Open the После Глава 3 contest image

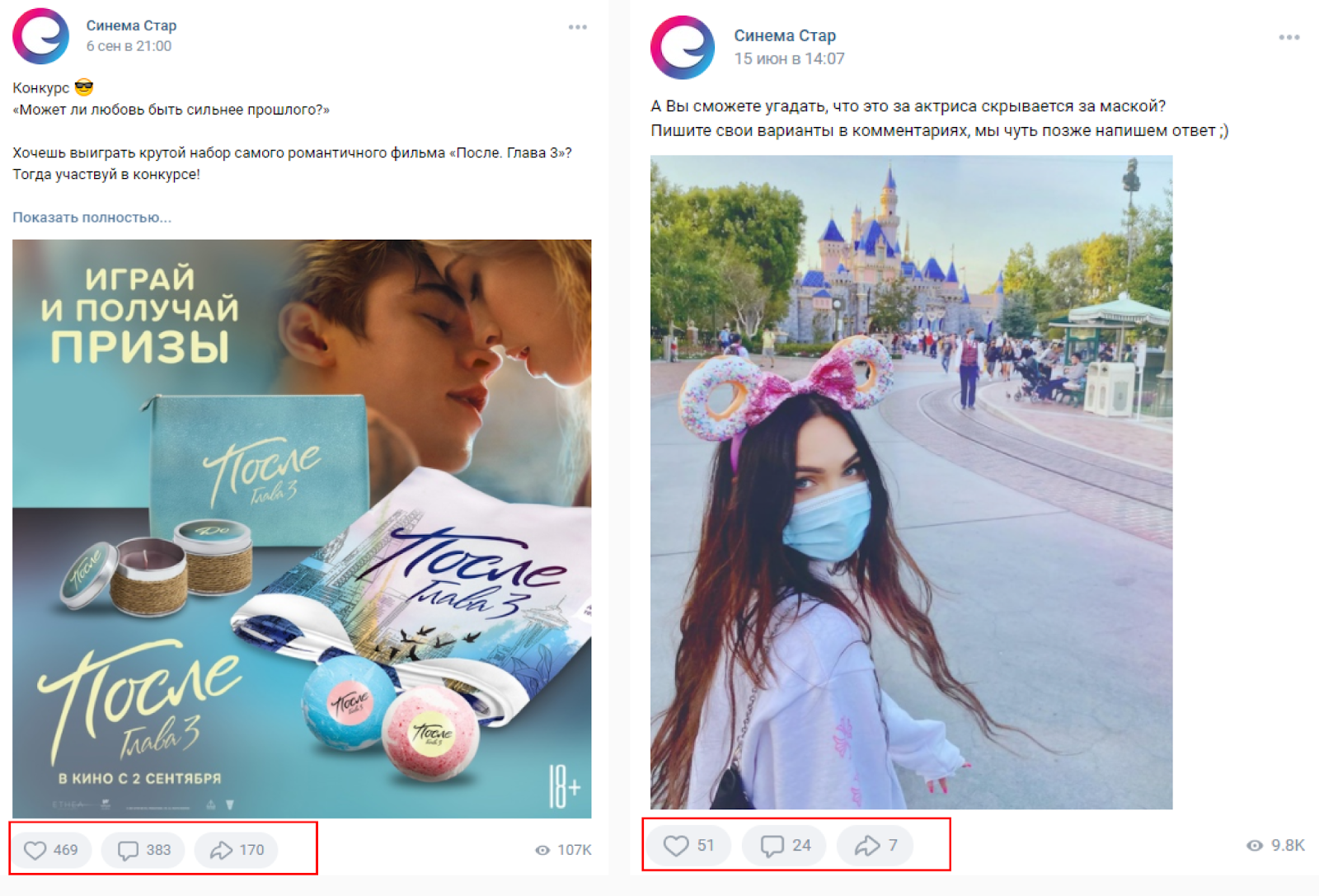tap(302, 528)
